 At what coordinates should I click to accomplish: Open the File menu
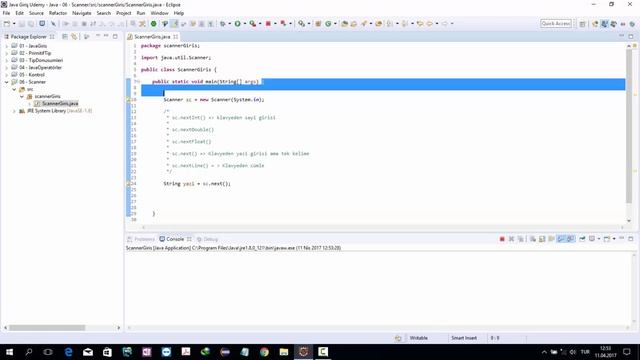(6, 13)
